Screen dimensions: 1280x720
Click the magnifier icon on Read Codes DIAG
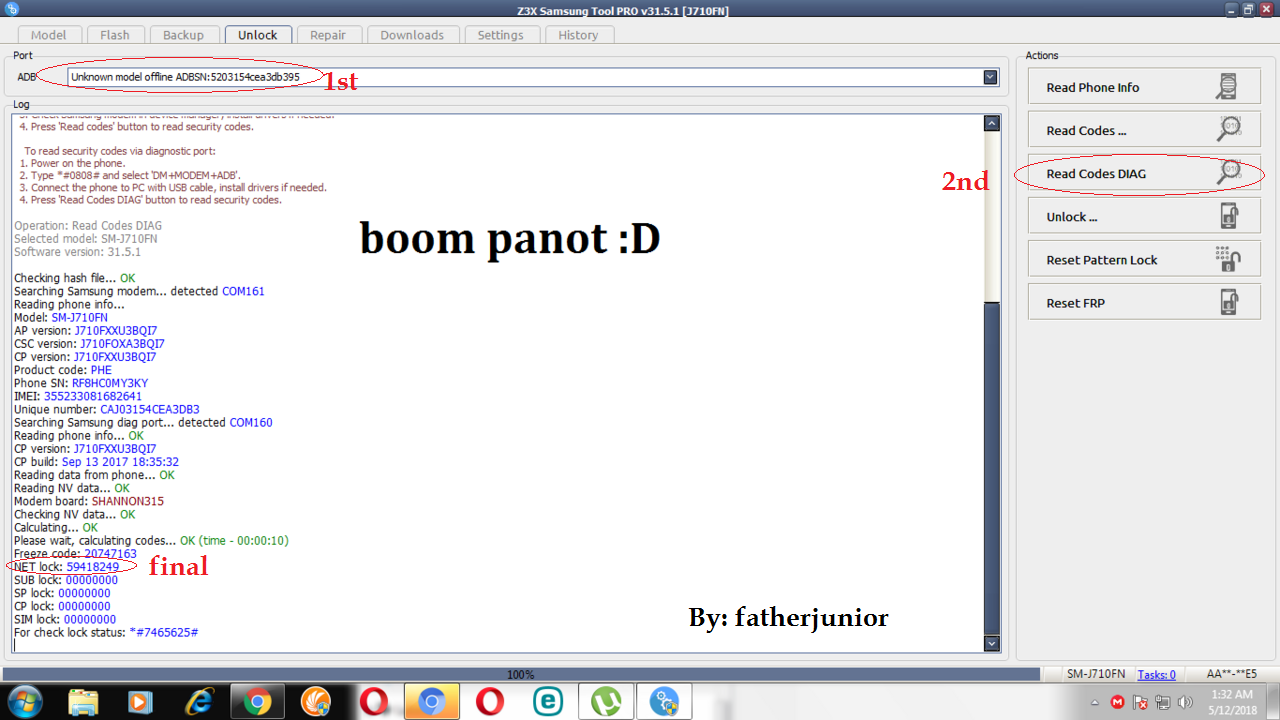point(1228,173)
